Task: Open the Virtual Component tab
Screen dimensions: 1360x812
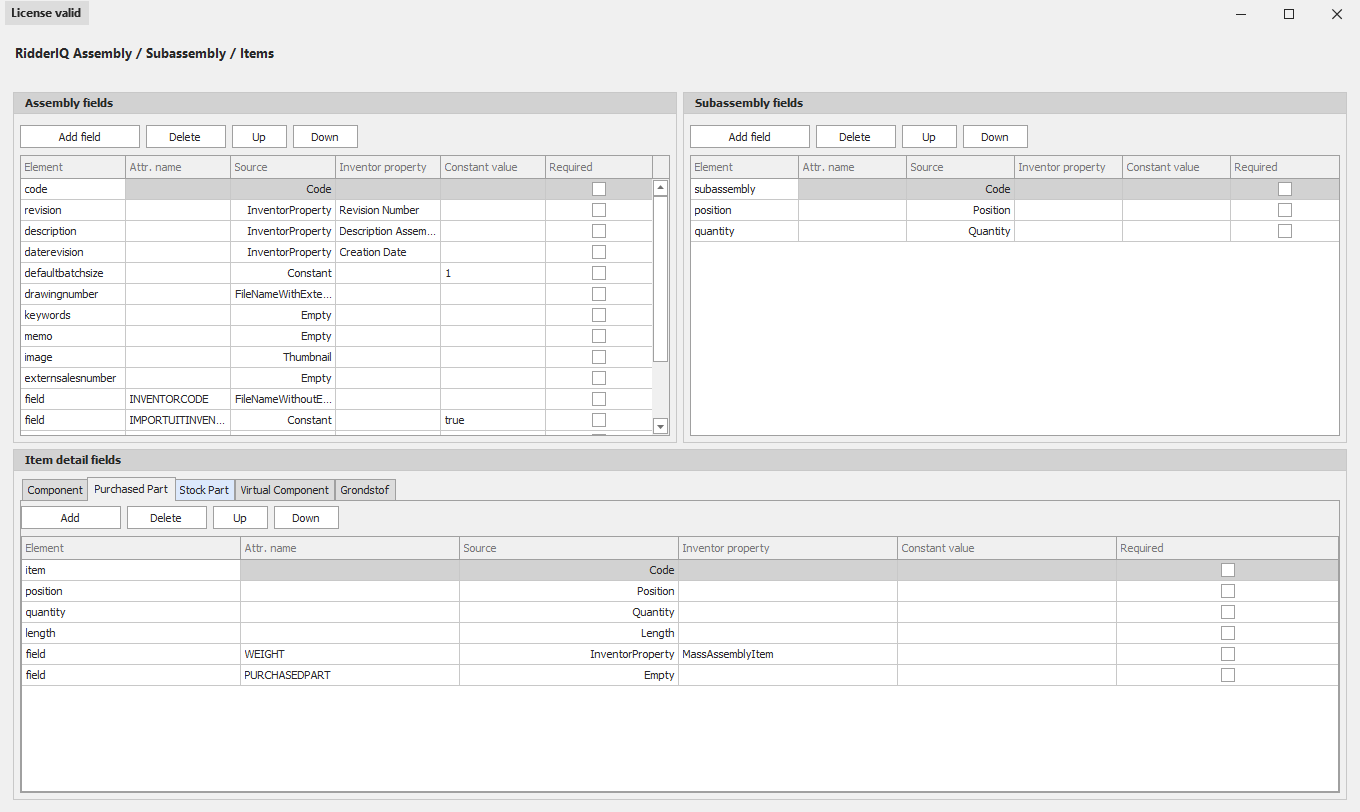Action: (284, 489)
